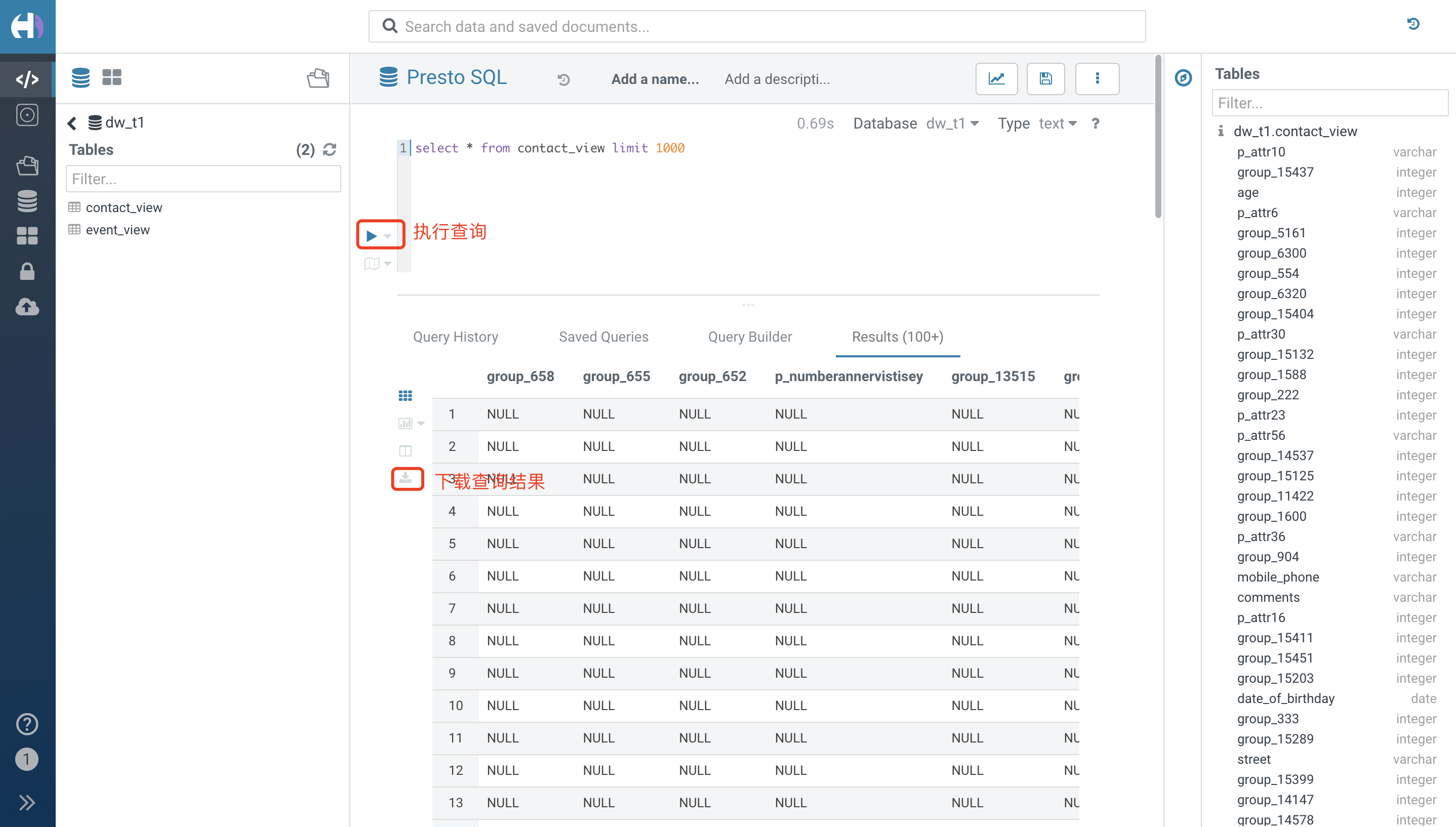The image size is (1456, 827).
Task: Open the contact_view table
Action: 124,208
